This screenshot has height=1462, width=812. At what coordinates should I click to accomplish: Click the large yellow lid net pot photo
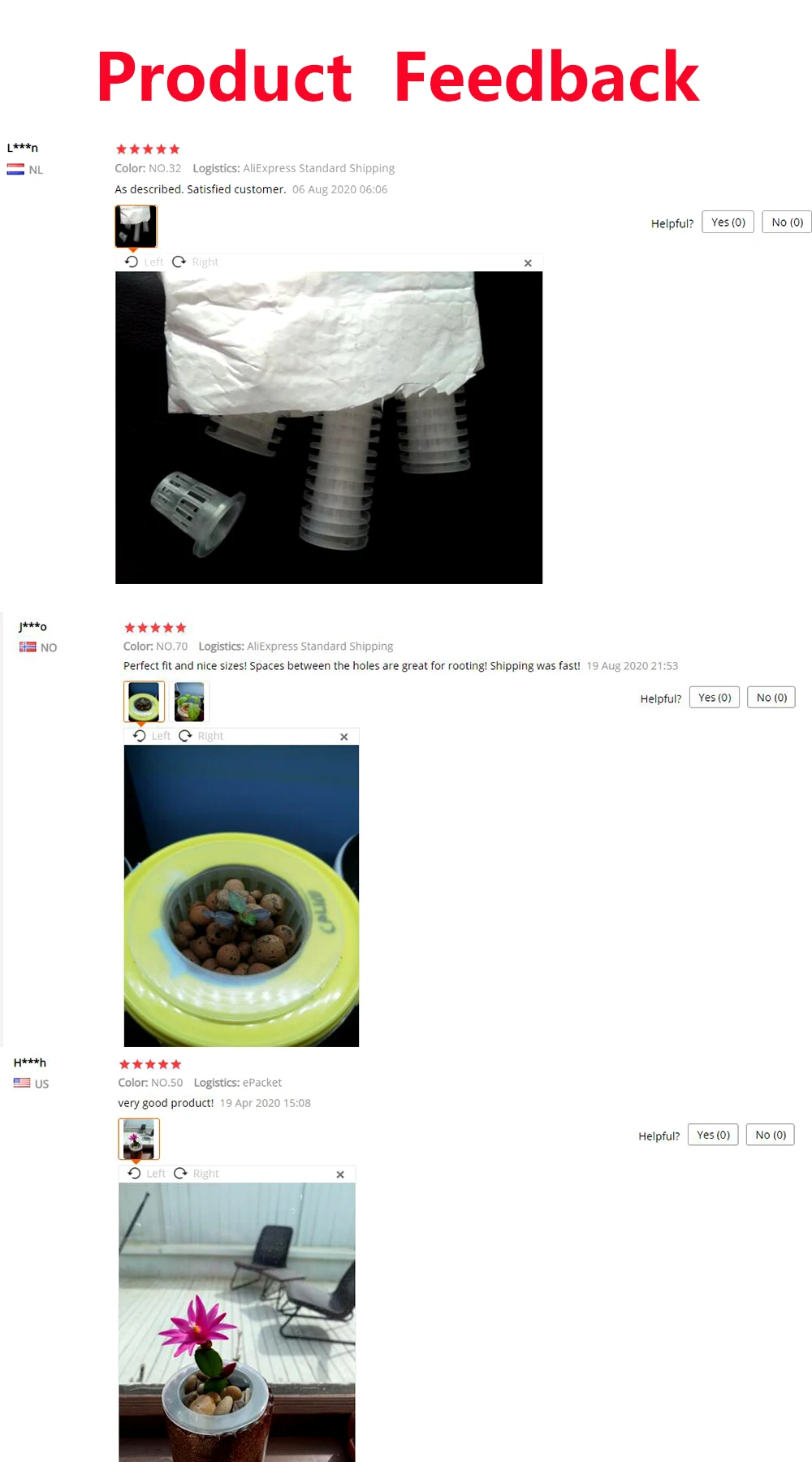241,896
